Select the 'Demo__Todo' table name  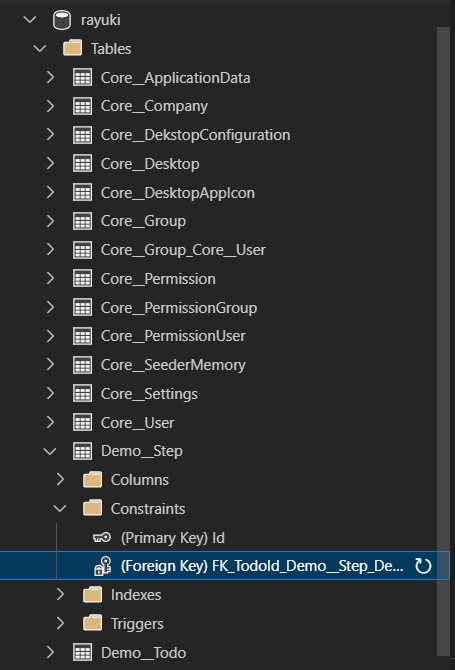coord(144,653)
